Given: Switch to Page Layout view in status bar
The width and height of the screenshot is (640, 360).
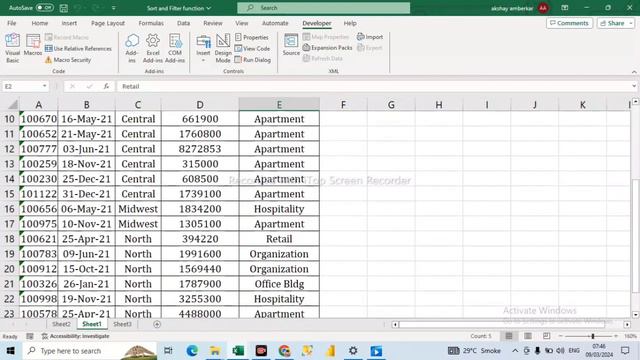Looking at the screenshot, I should [528, 336].
